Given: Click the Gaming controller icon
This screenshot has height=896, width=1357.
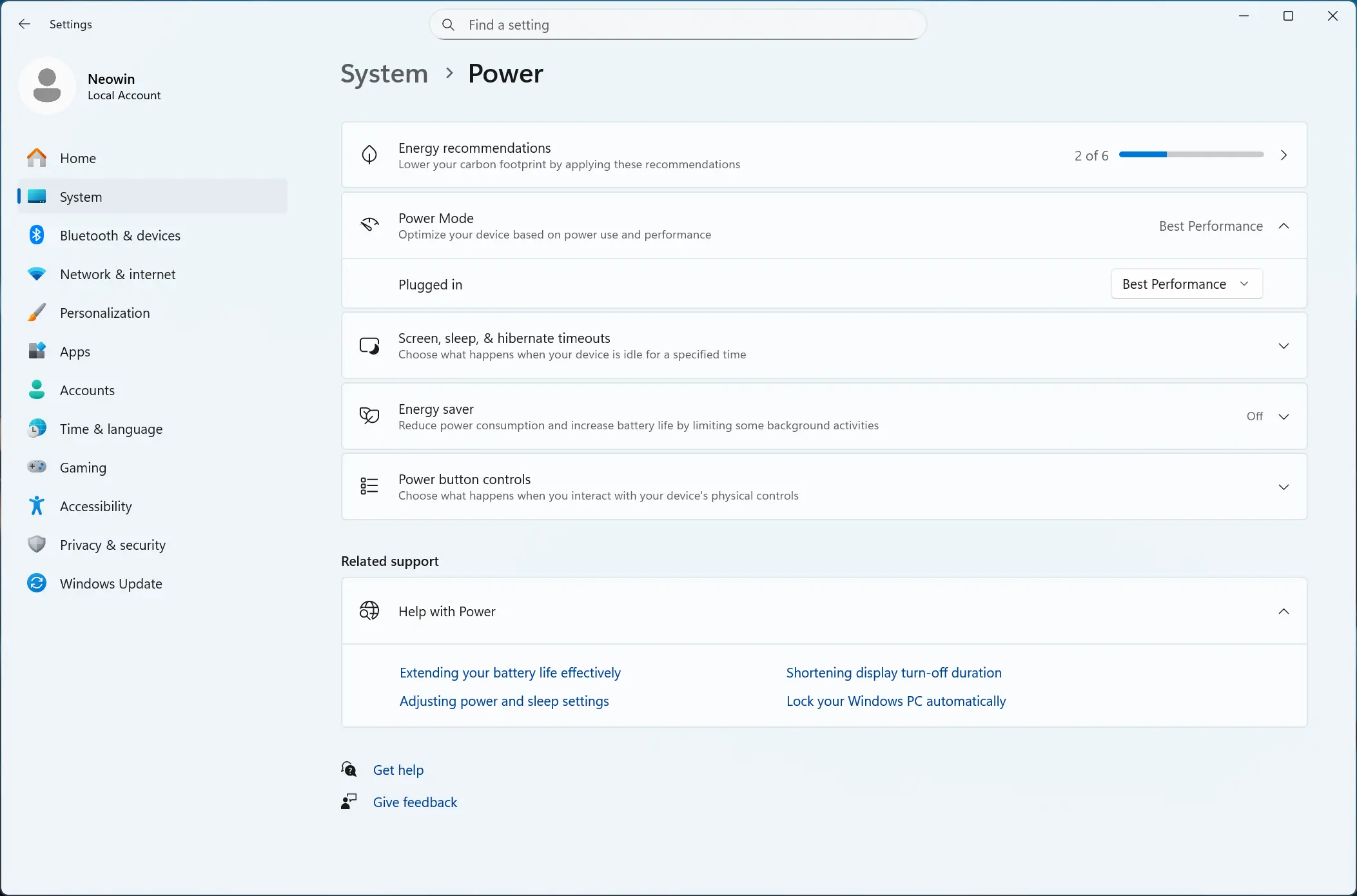Looking at the screenshot, I should (37, 467).
